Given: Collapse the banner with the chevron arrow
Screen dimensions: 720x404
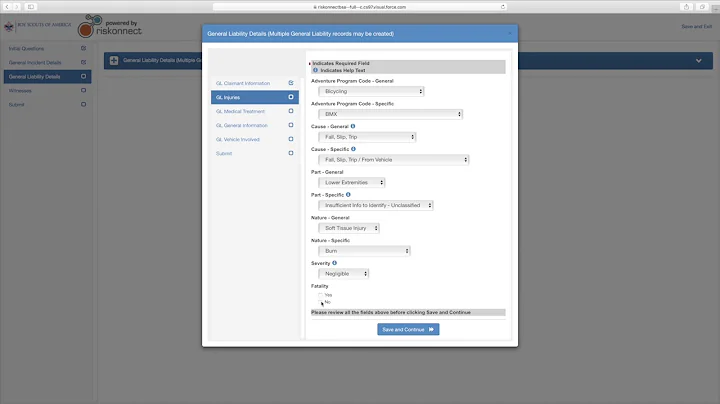Looking at the screenshot, I should (x=698, y=61).
